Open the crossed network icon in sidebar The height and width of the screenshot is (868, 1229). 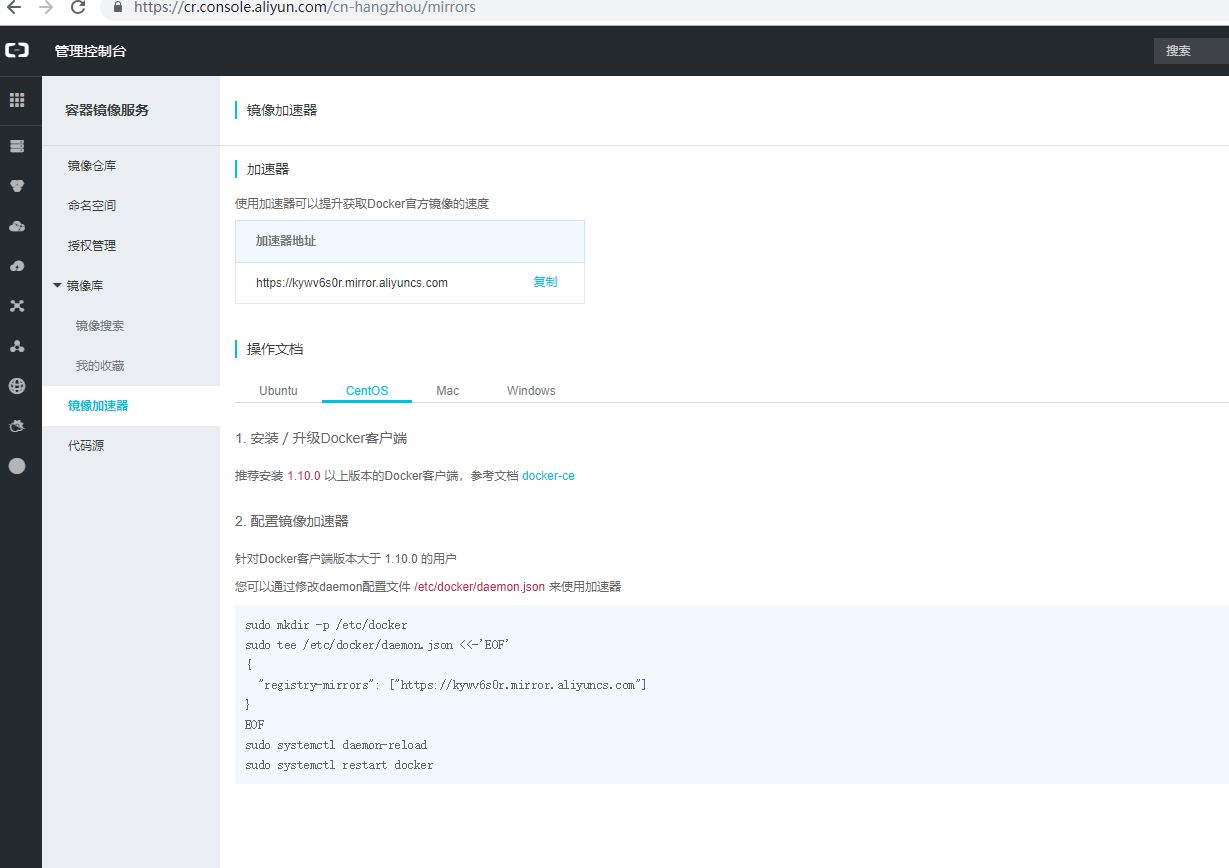point(17,306)
